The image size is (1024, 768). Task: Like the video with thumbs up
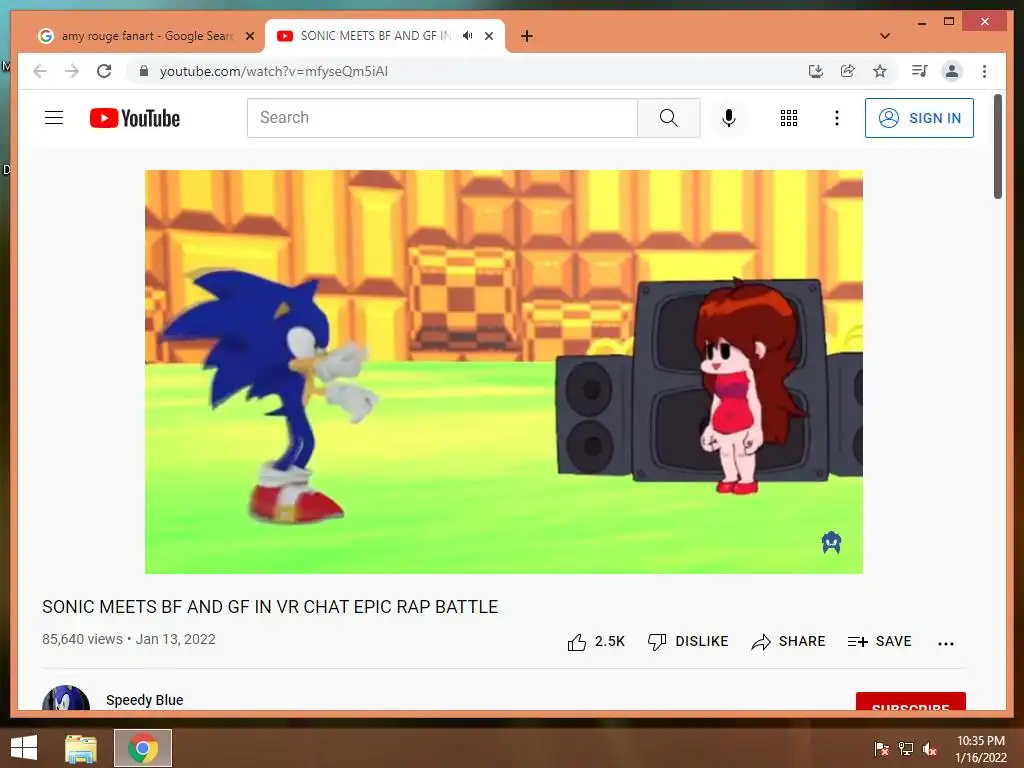click(596, 642)
